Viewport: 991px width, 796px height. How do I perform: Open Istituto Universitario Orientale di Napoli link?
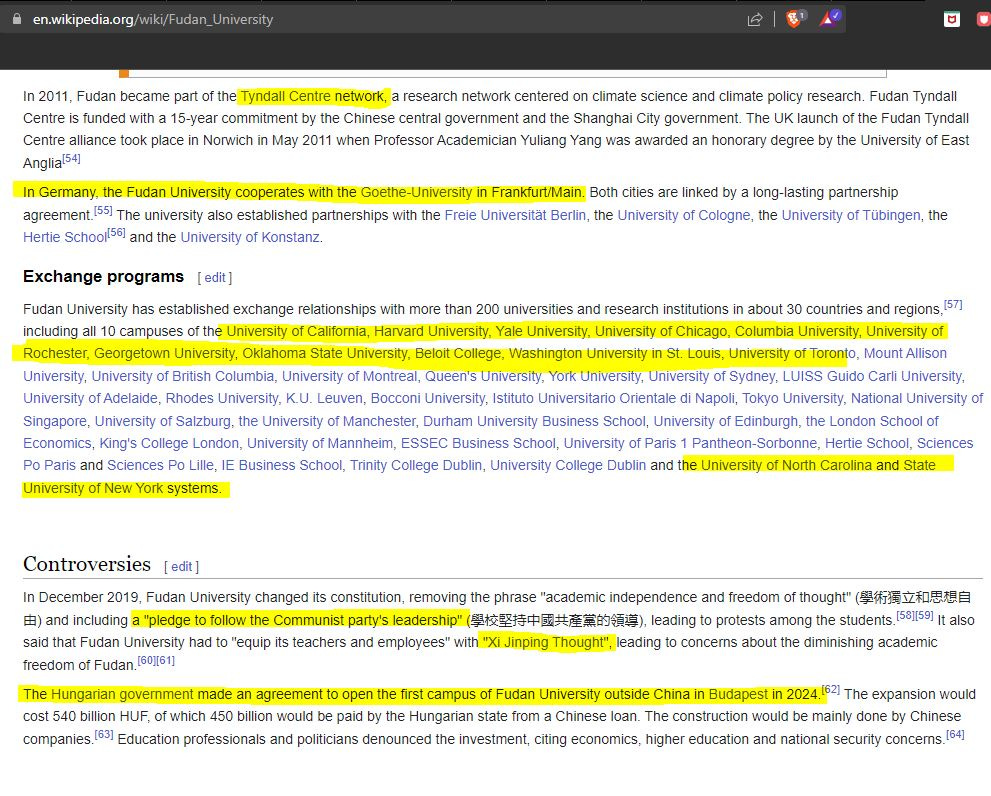click(x=613, y=398)
